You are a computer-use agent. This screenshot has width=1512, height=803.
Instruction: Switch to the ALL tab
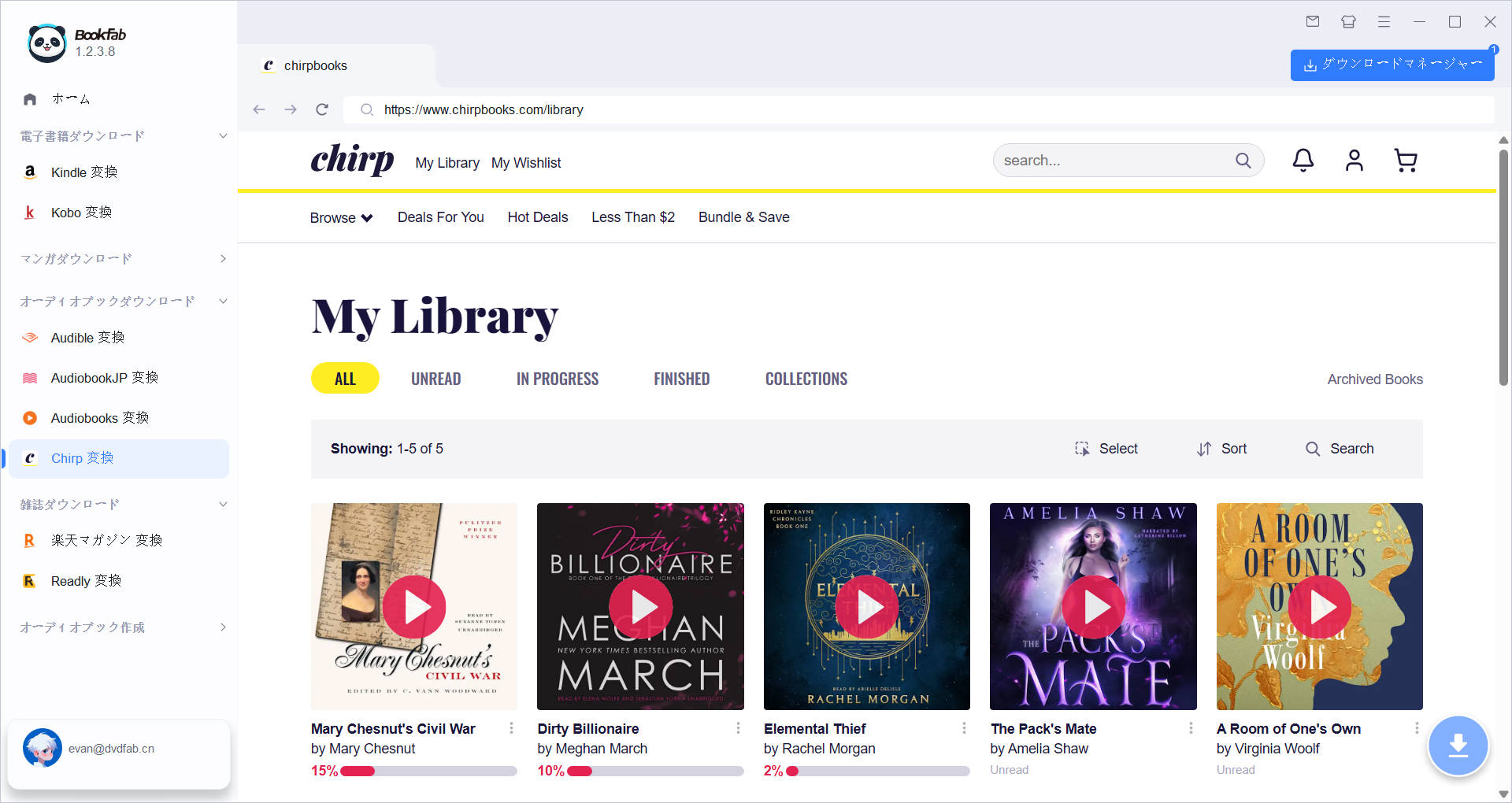[345, 379]
